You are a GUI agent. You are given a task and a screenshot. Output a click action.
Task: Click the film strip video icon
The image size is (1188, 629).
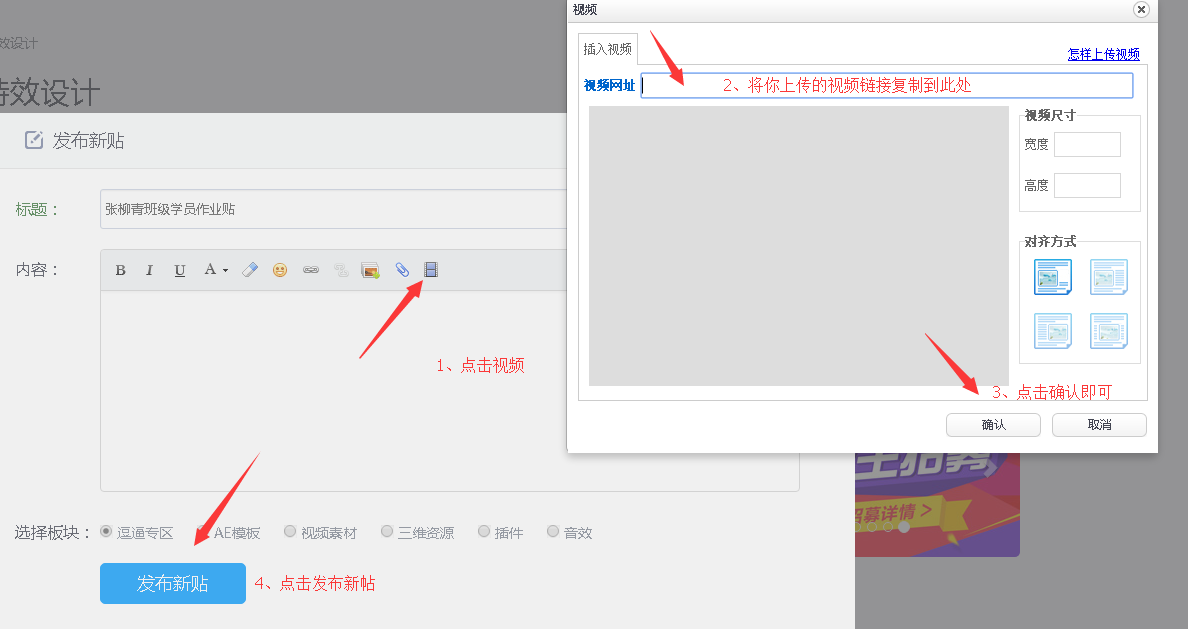(x=431, y=270)
